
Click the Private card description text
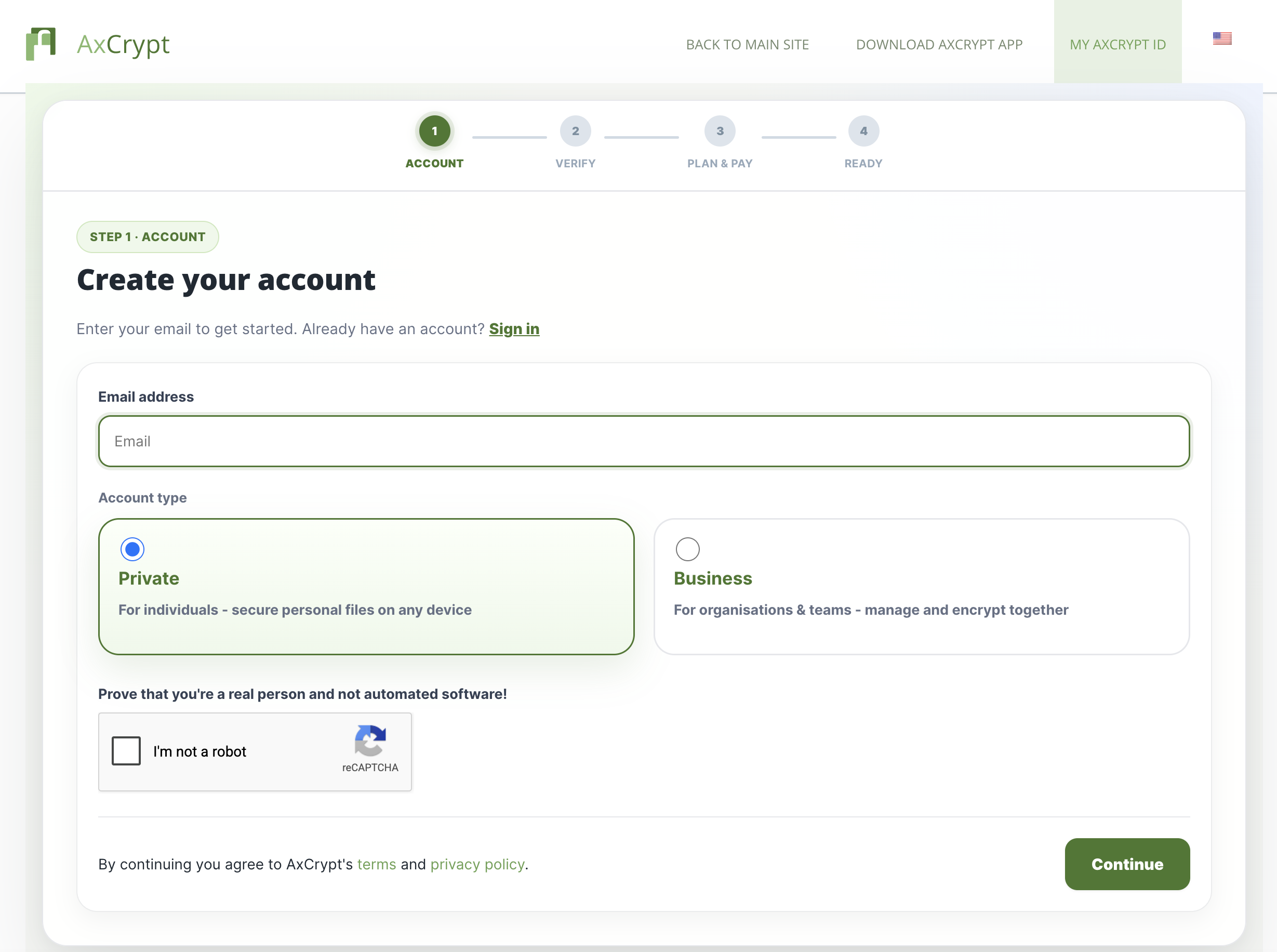point(295,610)
